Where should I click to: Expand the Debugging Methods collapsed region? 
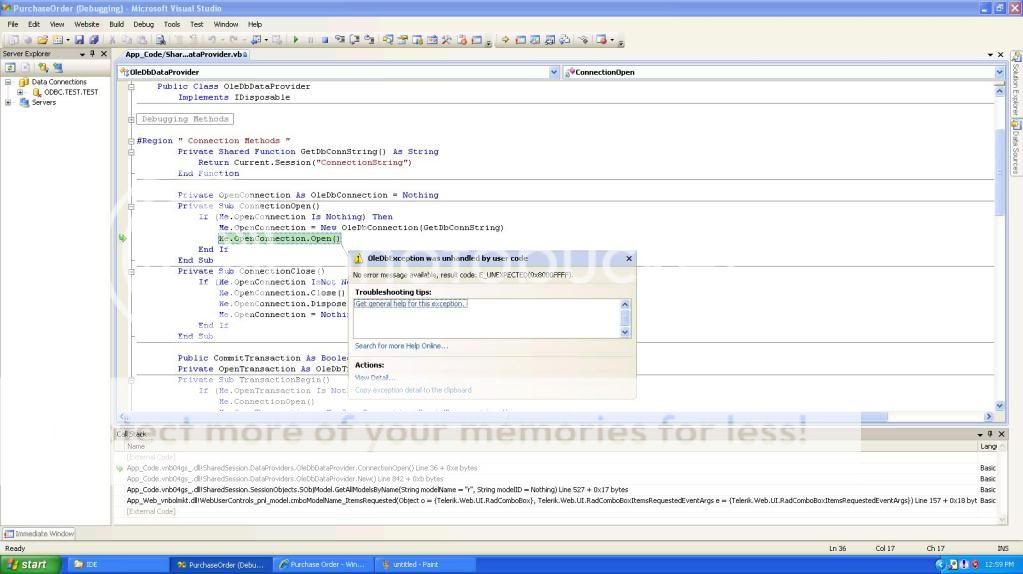(131, 119)
